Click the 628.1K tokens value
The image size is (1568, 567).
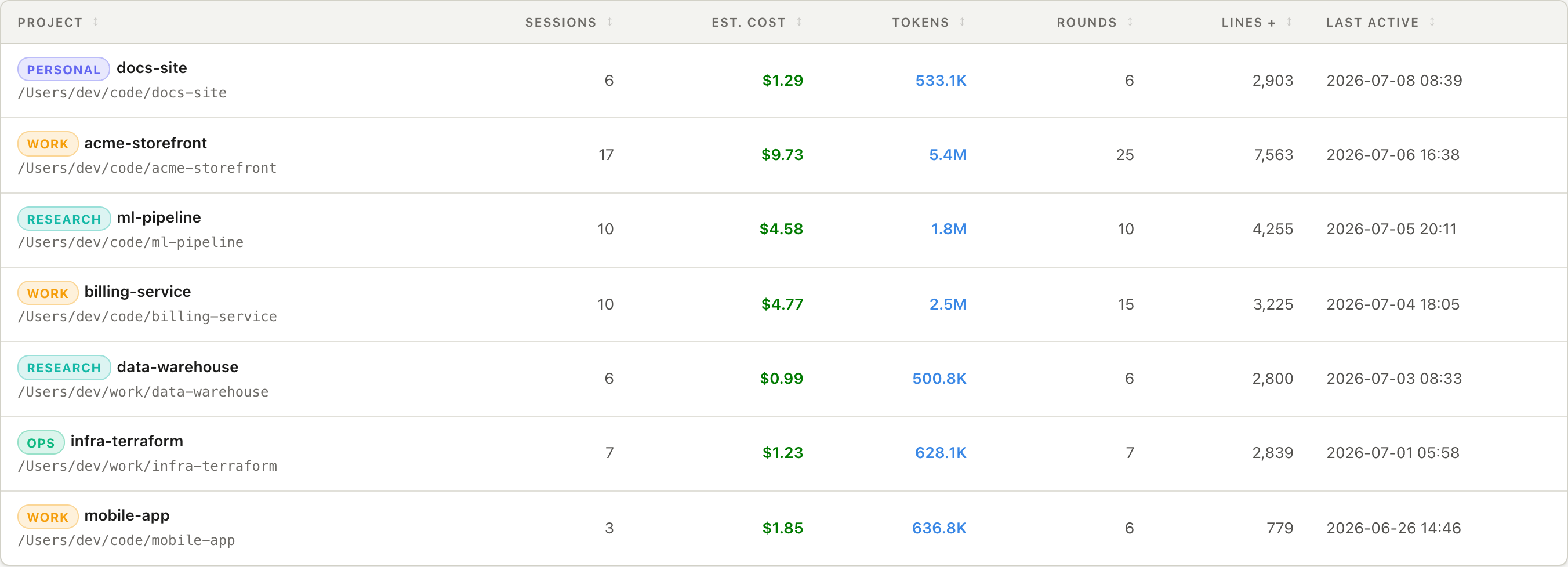941,453
